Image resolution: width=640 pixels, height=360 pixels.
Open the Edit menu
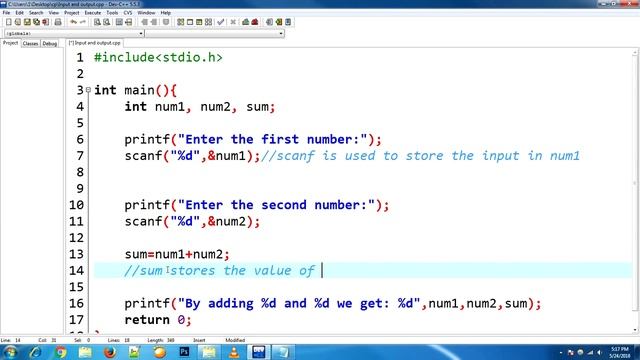click(x=19, y=13)
